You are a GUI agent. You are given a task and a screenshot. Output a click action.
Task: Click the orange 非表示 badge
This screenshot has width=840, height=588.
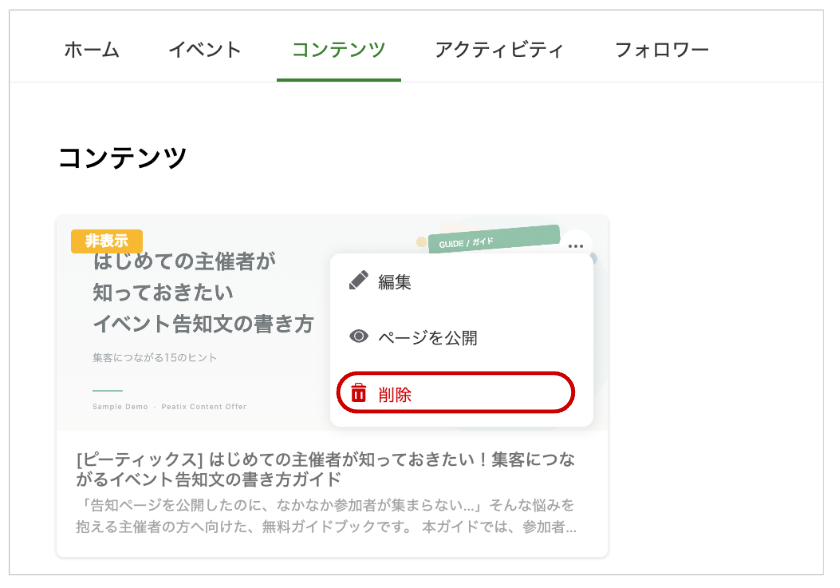[x=107, y=241]
